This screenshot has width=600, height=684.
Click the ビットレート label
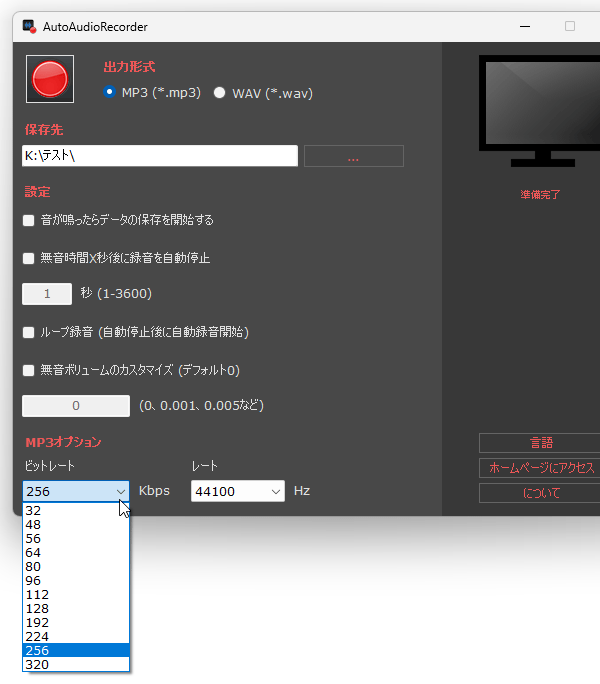50,466
